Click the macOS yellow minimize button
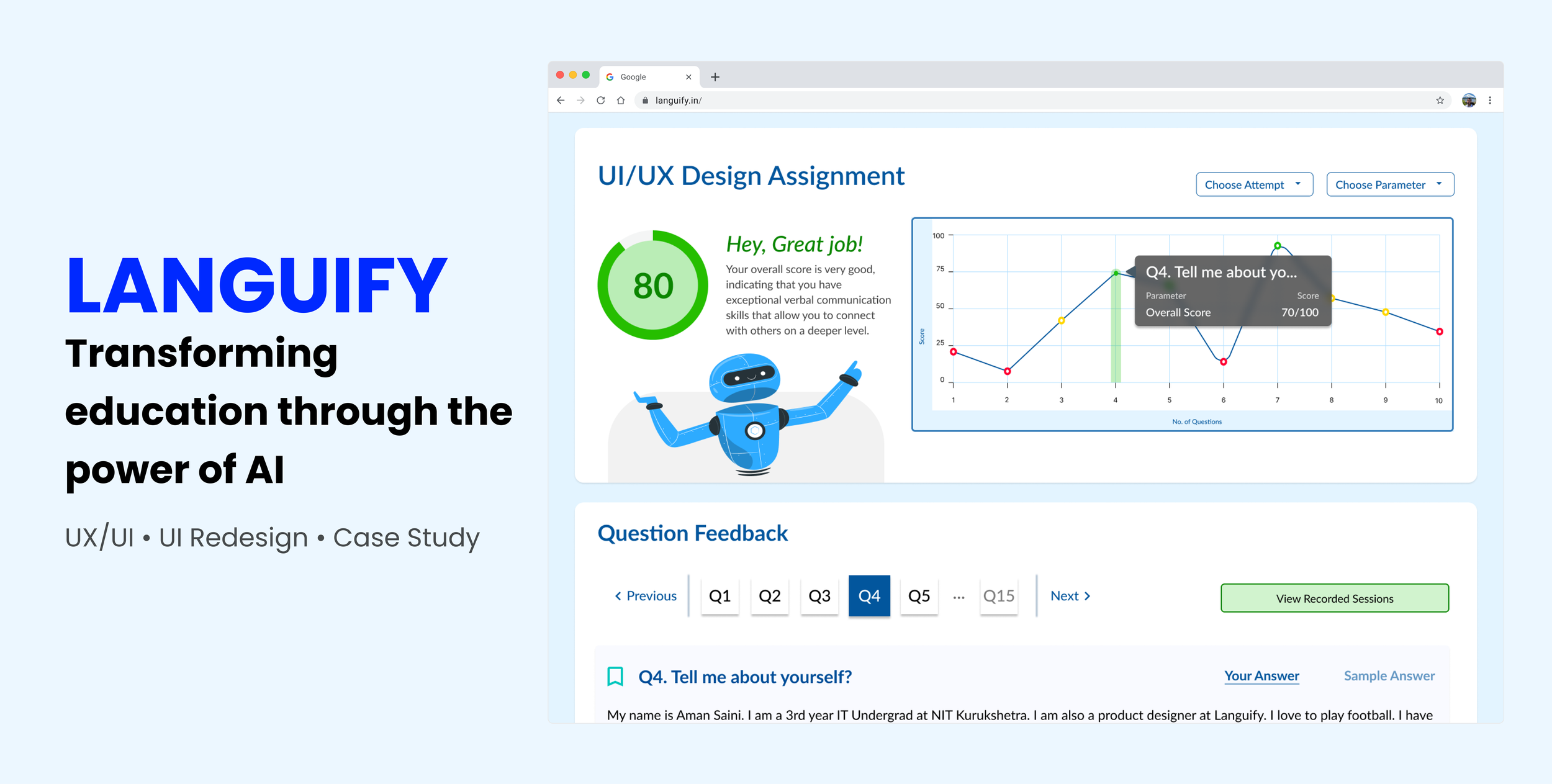 (x=573, y=74)
